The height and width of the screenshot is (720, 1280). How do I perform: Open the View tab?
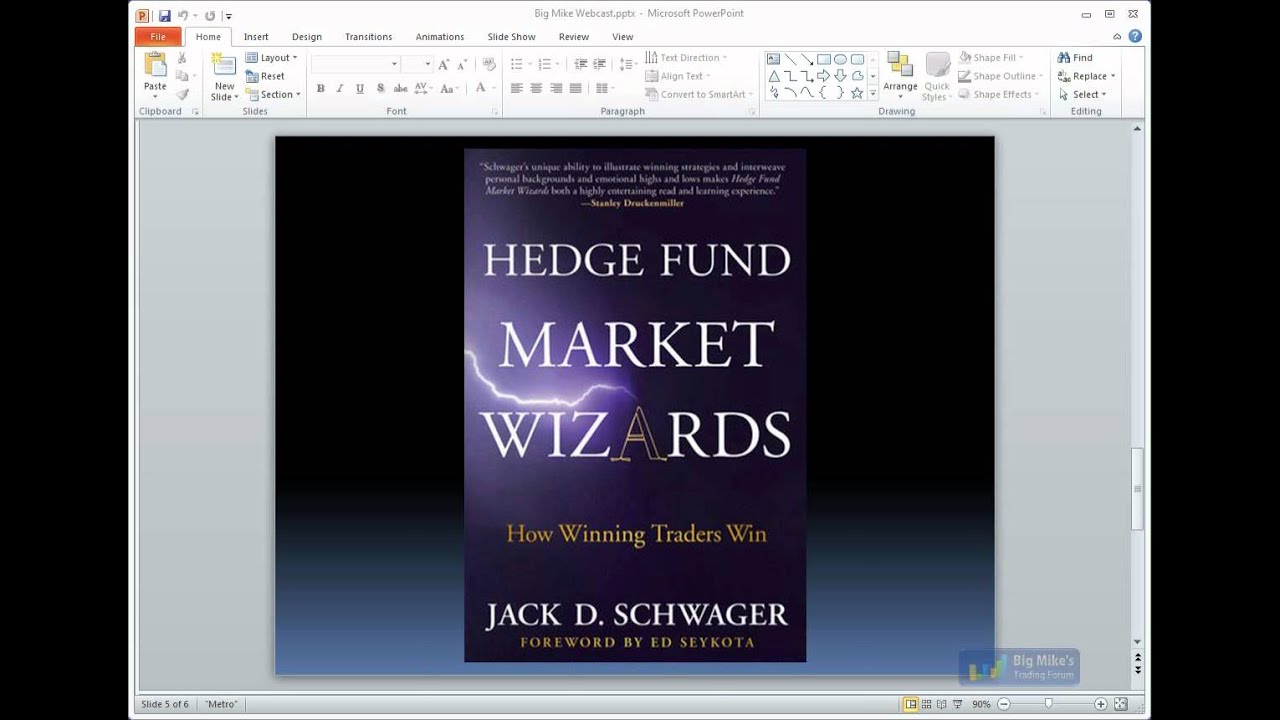(x=623, y=37)
